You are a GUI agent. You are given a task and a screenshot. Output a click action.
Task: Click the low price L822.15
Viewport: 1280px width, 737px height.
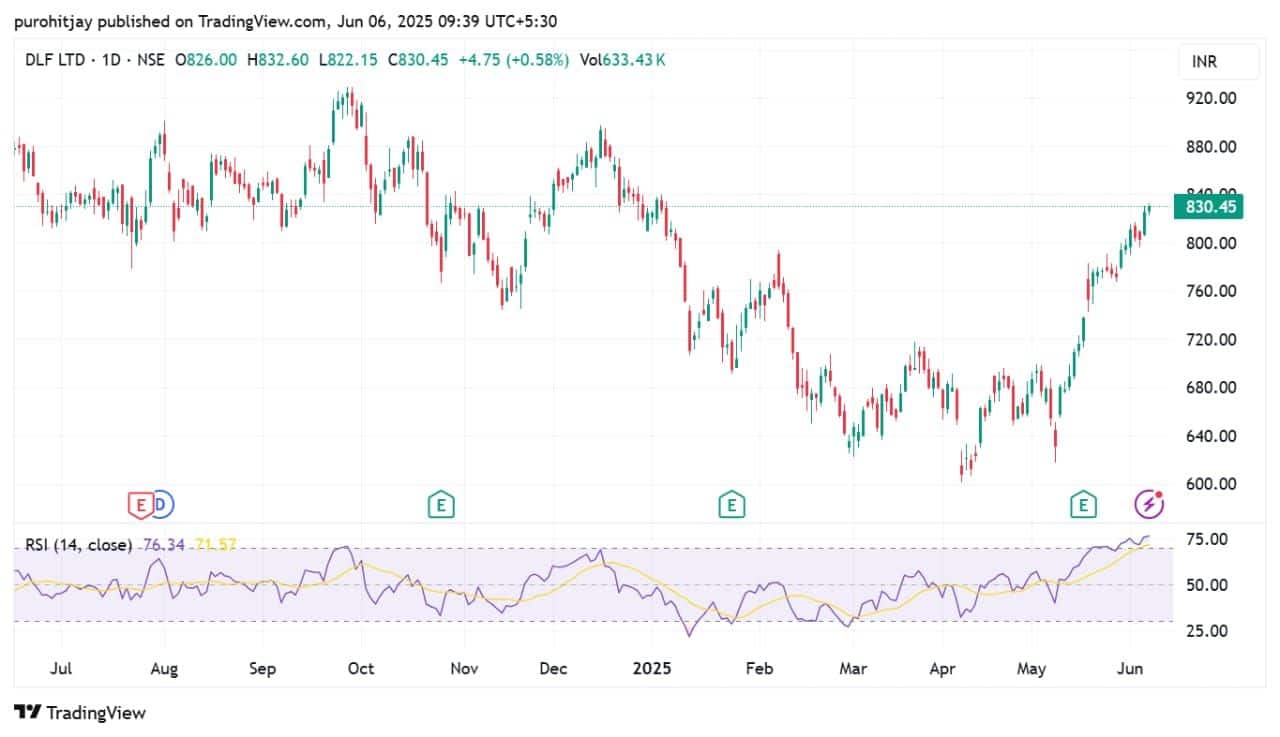[x=348, y=60]
